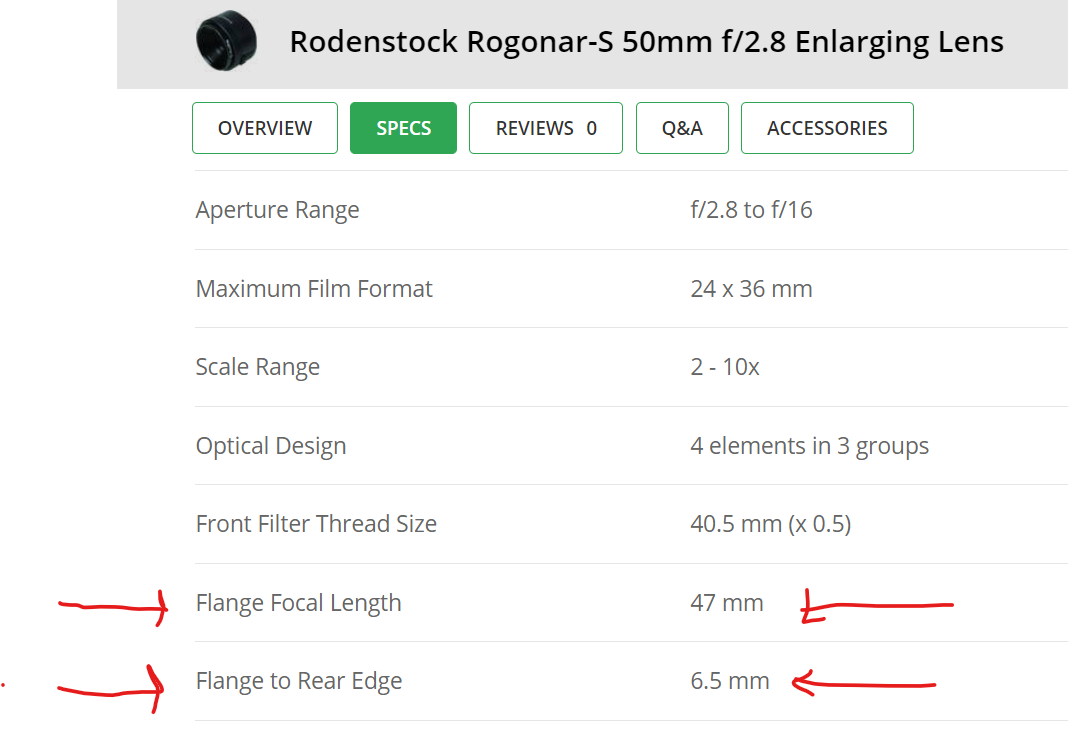Click the 6.5 mm rear edge value

tap(729, 681)
